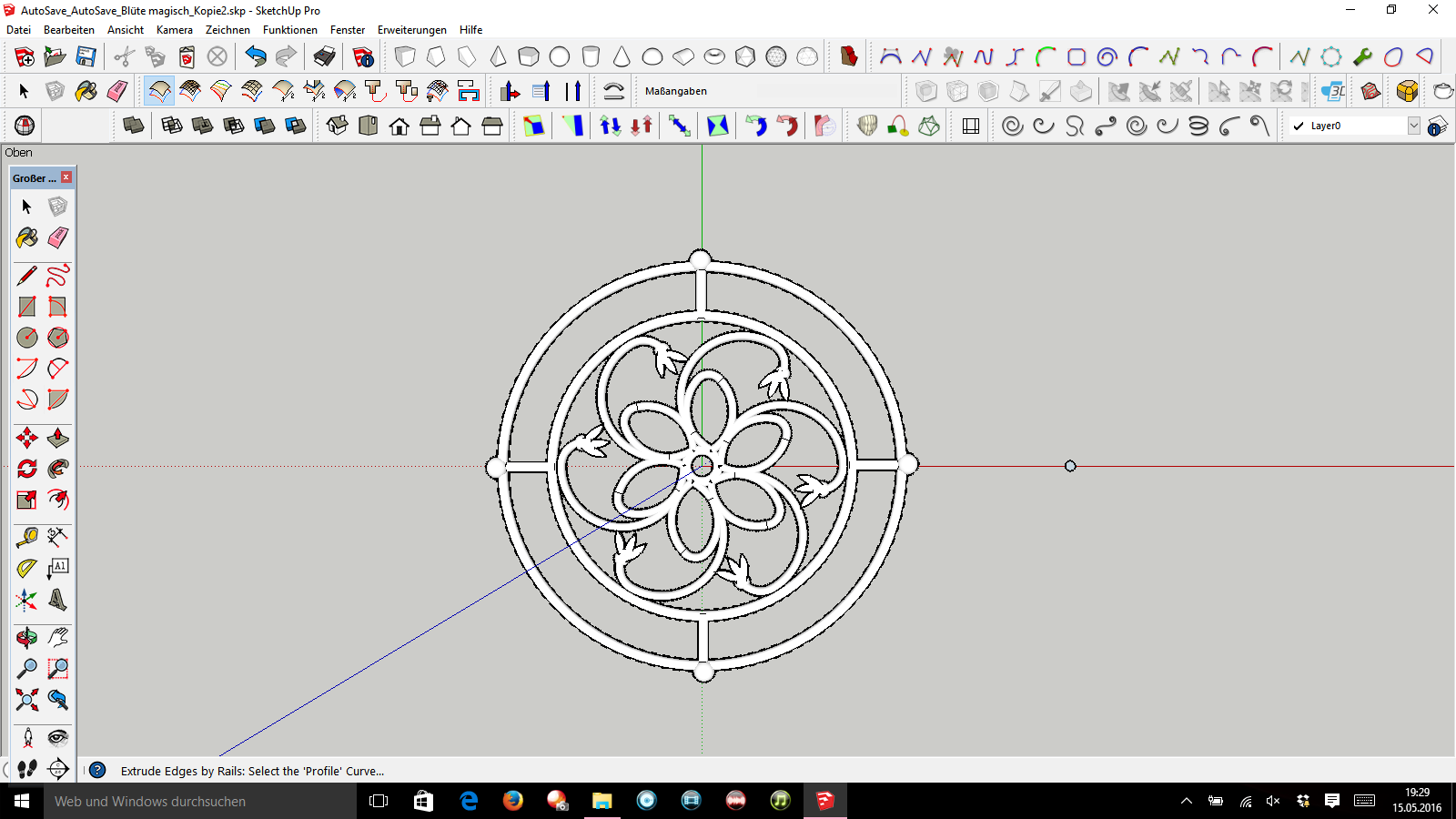Click the Undo arrow in toolbar
The height and width of the screenshot is (819, 1456).
[256, 57]
